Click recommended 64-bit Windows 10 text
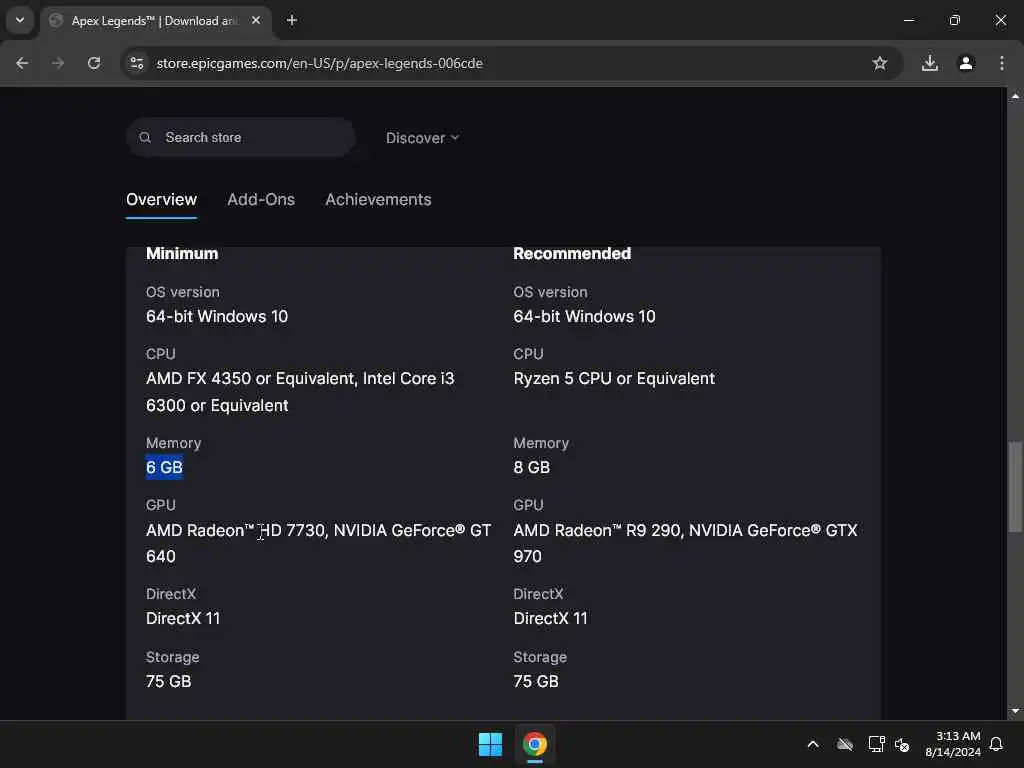1024x768 pixels. coord(584,317)
